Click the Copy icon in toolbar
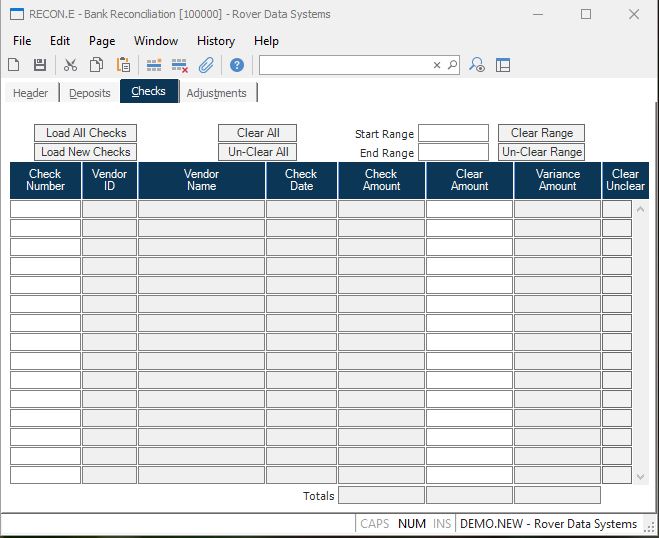 [97, 65]
